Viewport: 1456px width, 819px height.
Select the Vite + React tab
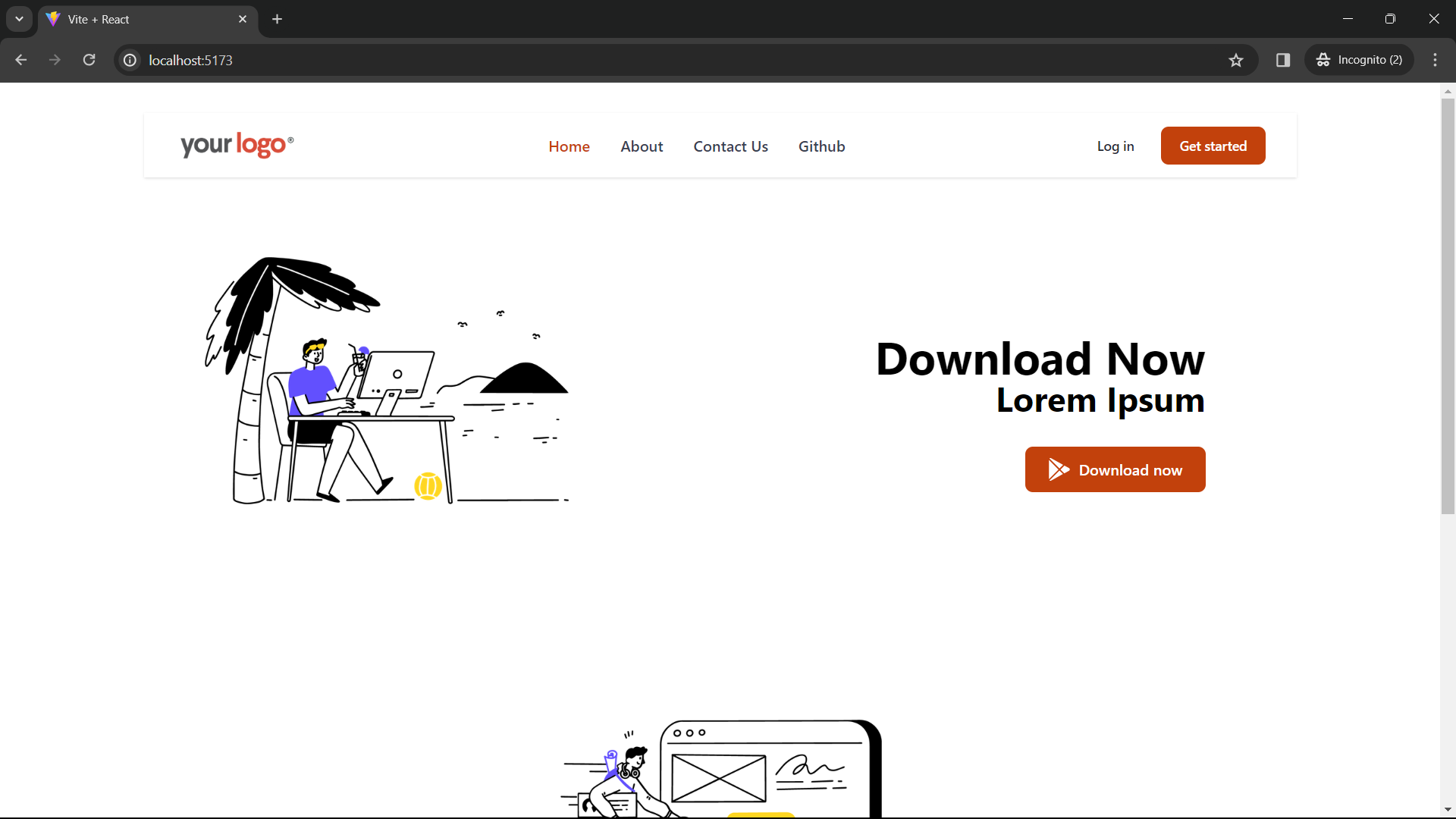pos(148,19)
